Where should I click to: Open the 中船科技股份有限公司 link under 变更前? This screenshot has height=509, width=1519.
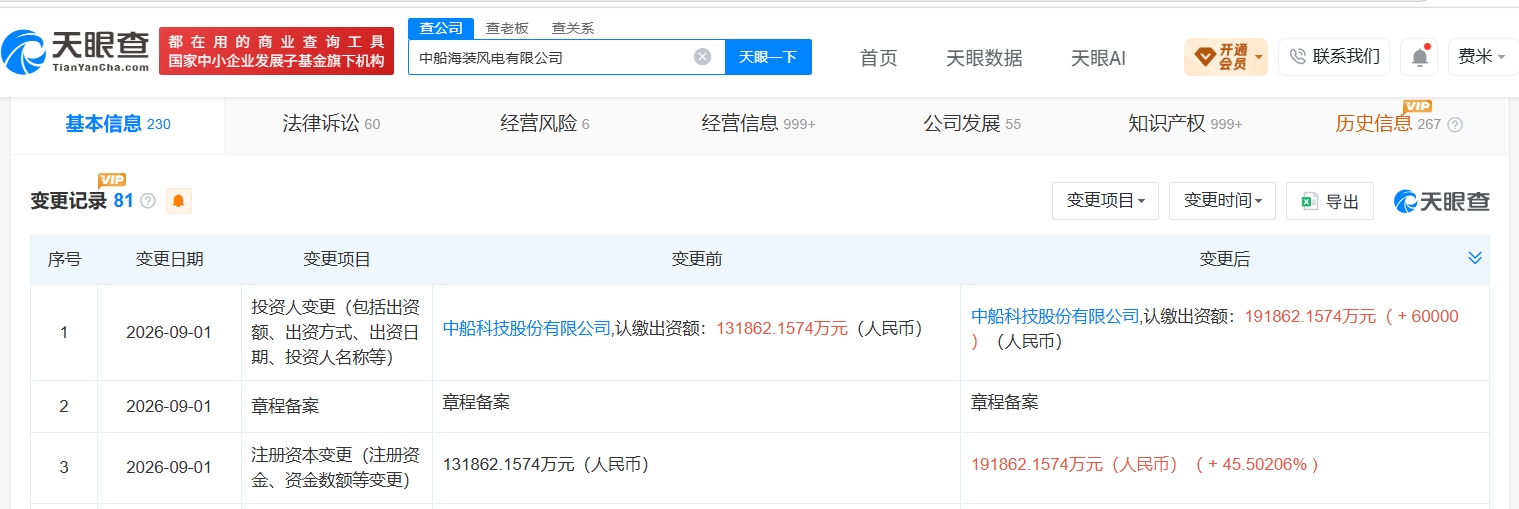[x=527, y=328]
